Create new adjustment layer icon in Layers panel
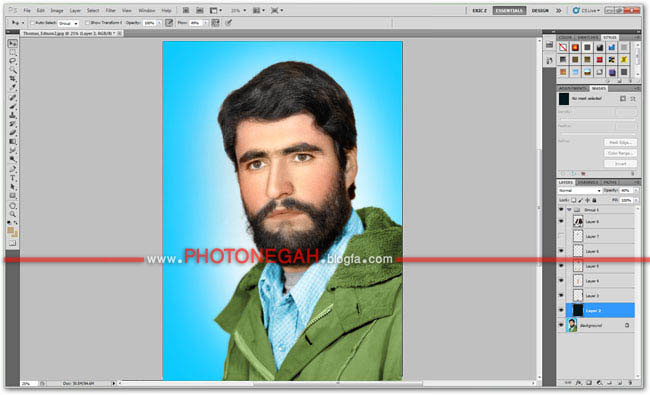The width and height of the screenshot is (650, 395). (x=599, y=383)
